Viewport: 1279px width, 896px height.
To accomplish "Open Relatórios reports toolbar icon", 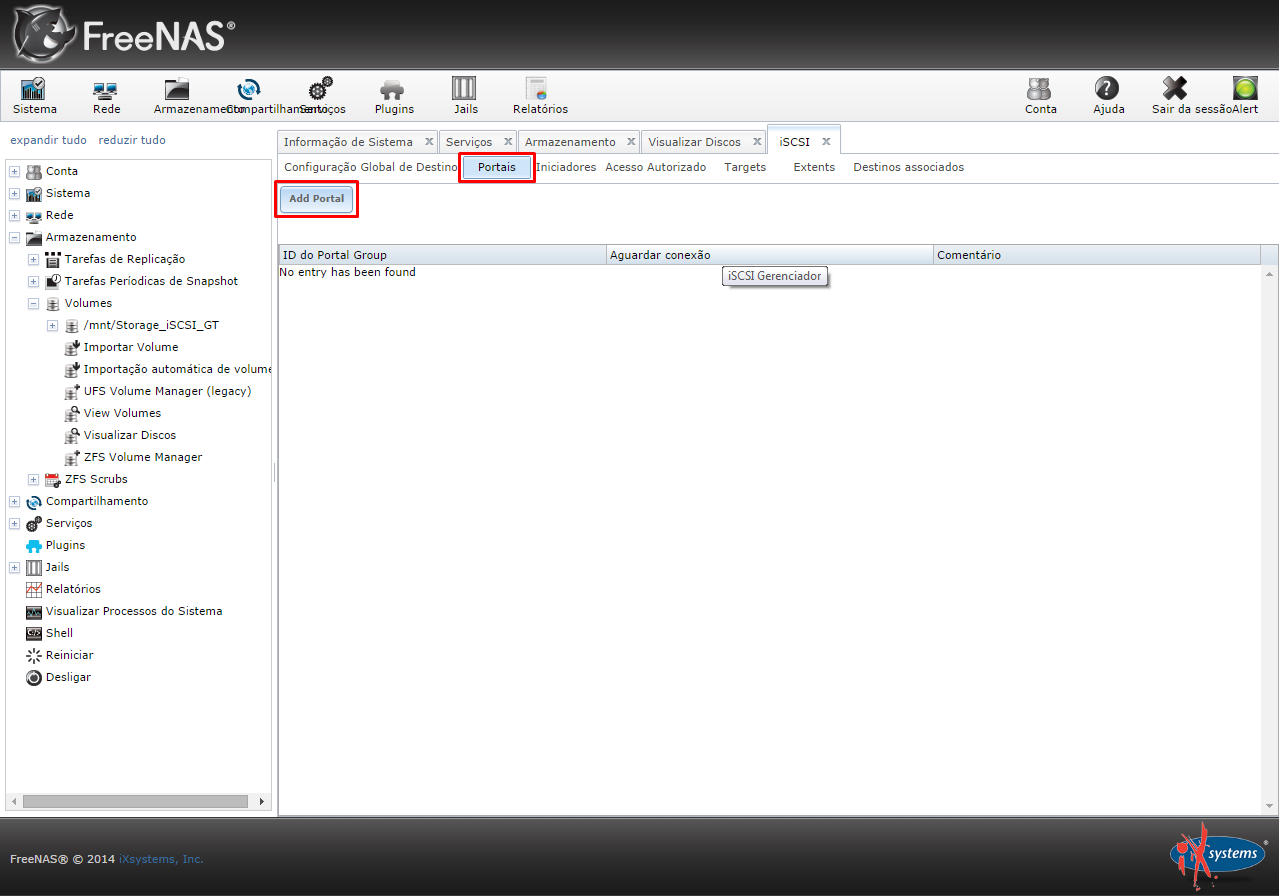I will [x=539, y=90].
